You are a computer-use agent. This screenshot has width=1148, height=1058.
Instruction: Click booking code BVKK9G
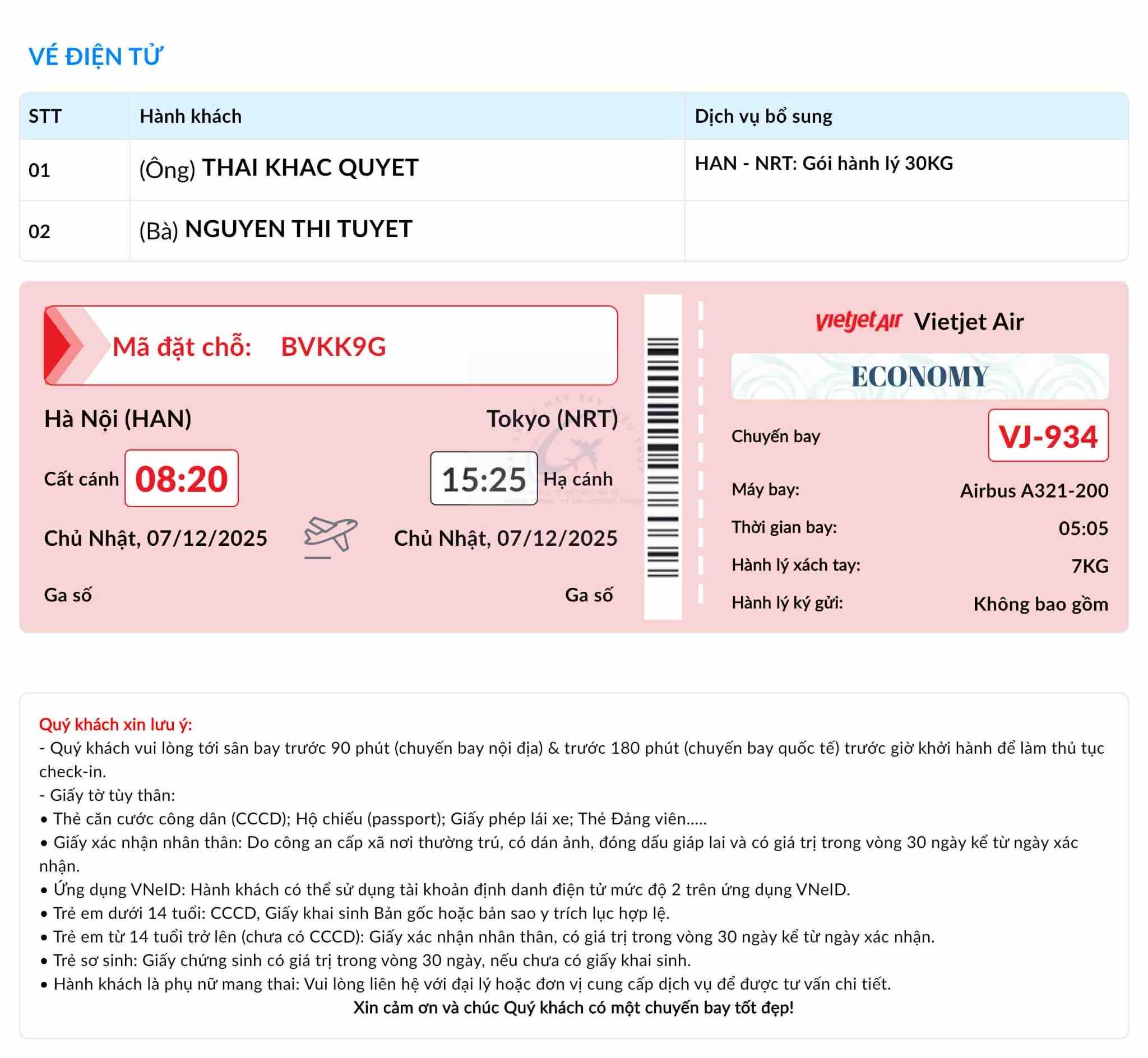[333, 346]
